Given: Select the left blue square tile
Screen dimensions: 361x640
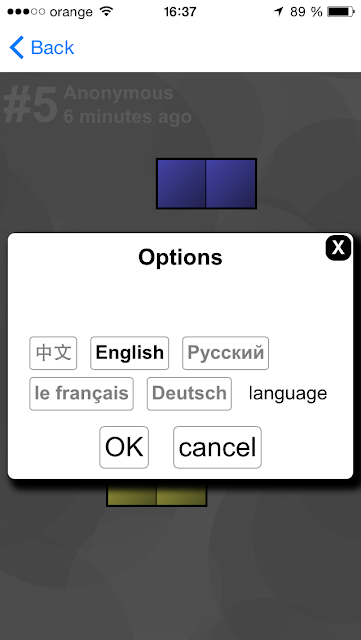Looking at the screenshot, I should 181,184.
